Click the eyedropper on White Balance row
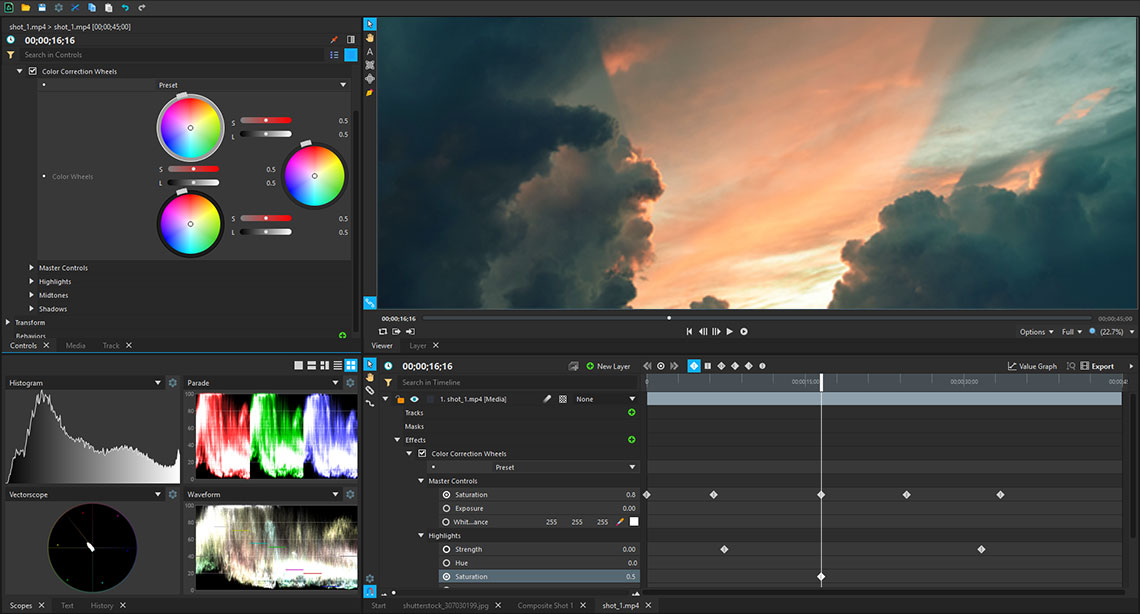 point(620,522)
